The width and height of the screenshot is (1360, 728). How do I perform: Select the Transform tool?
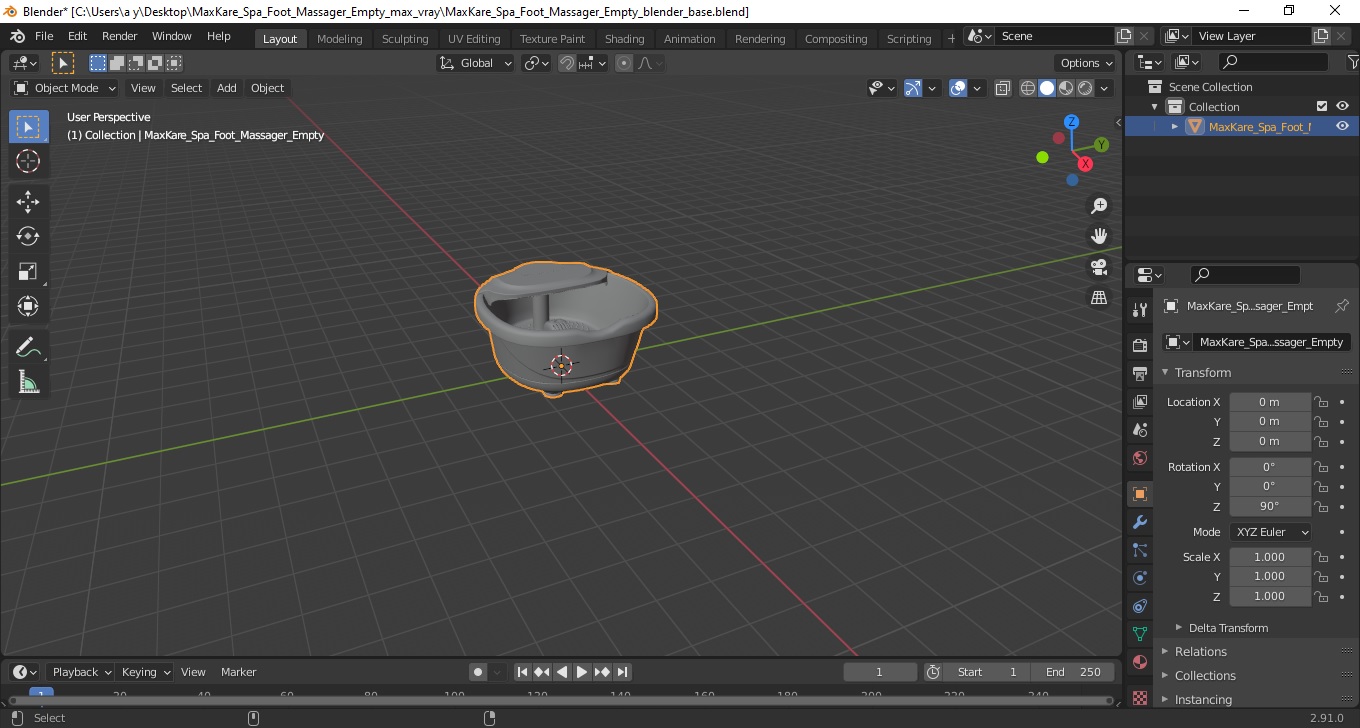point(28,306)
